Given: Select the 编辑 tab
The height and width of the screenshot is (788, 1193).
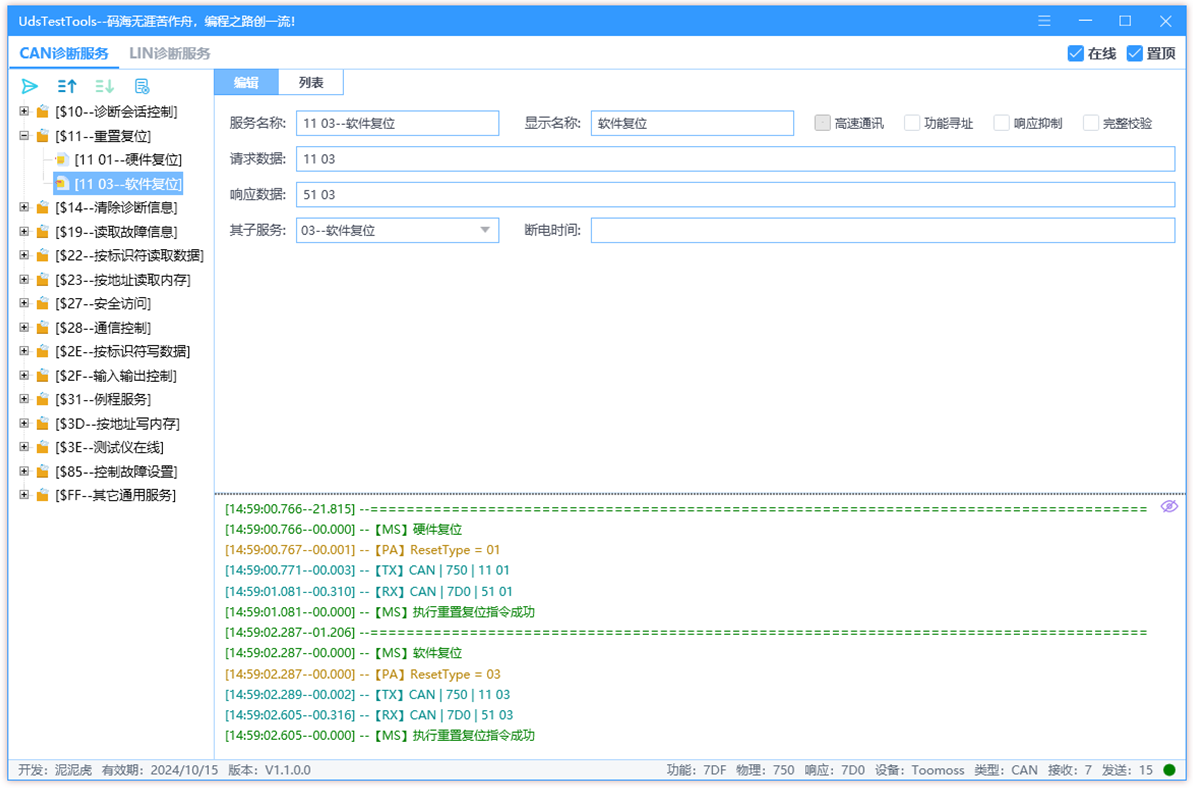Looking at the screenshot, I should point(247,82).
